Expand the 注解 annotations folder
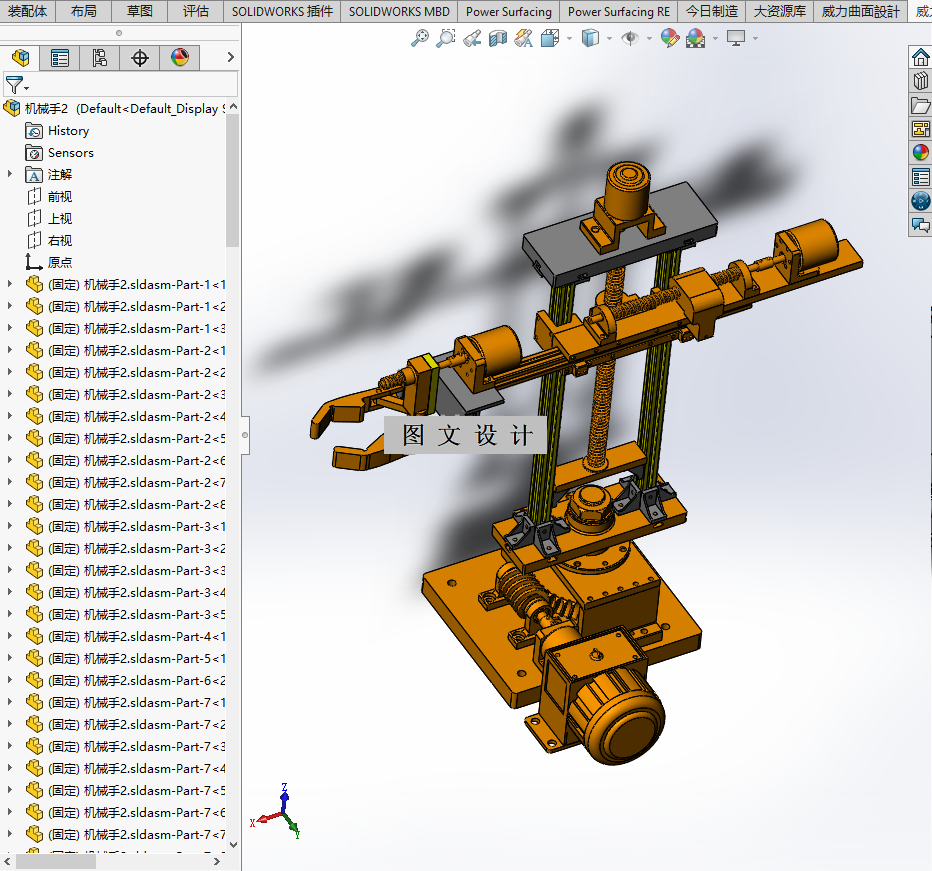Screen dimensions: 932x871 (10, 174)
